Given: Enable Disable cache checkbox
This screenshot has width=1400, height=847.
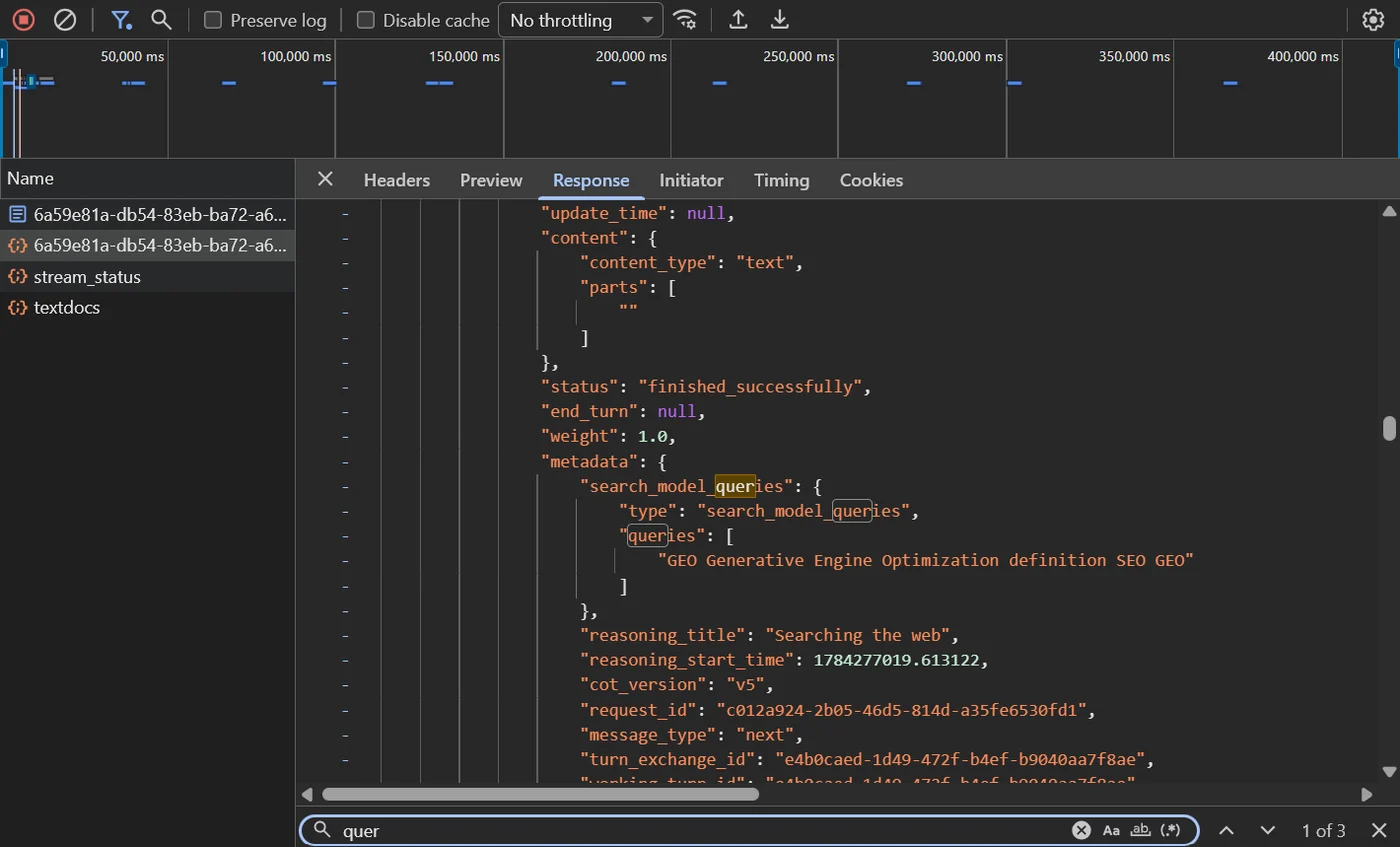Looking at the screenshot, I should 366,20.
